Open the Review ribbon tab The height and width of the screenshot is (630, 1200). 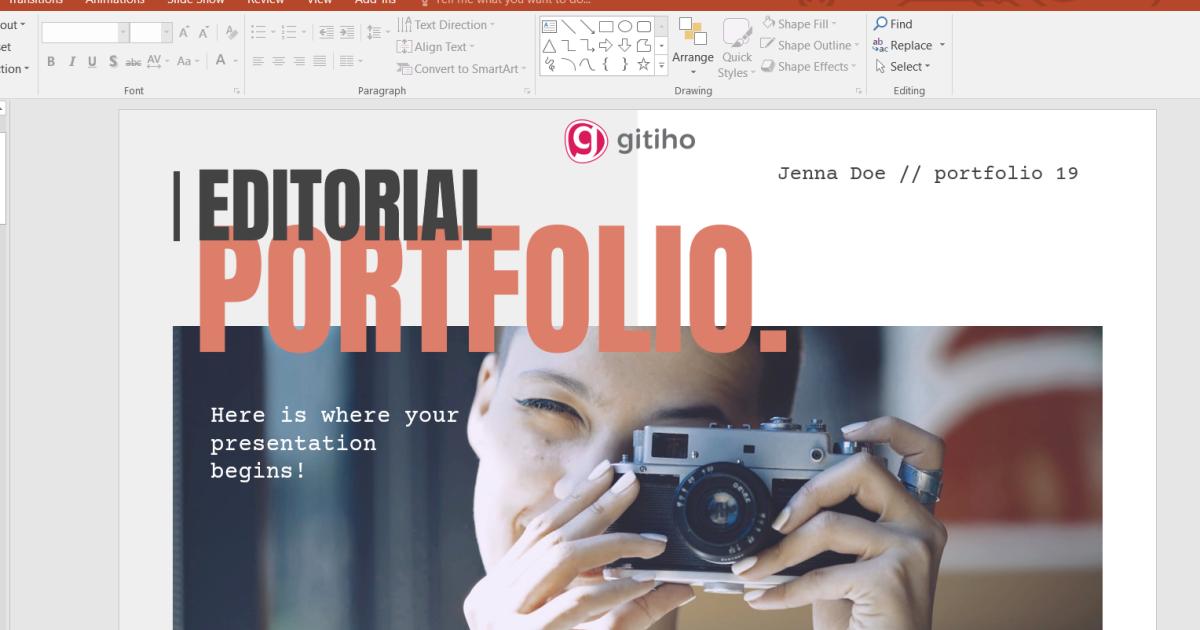click(x=266, y=2)
